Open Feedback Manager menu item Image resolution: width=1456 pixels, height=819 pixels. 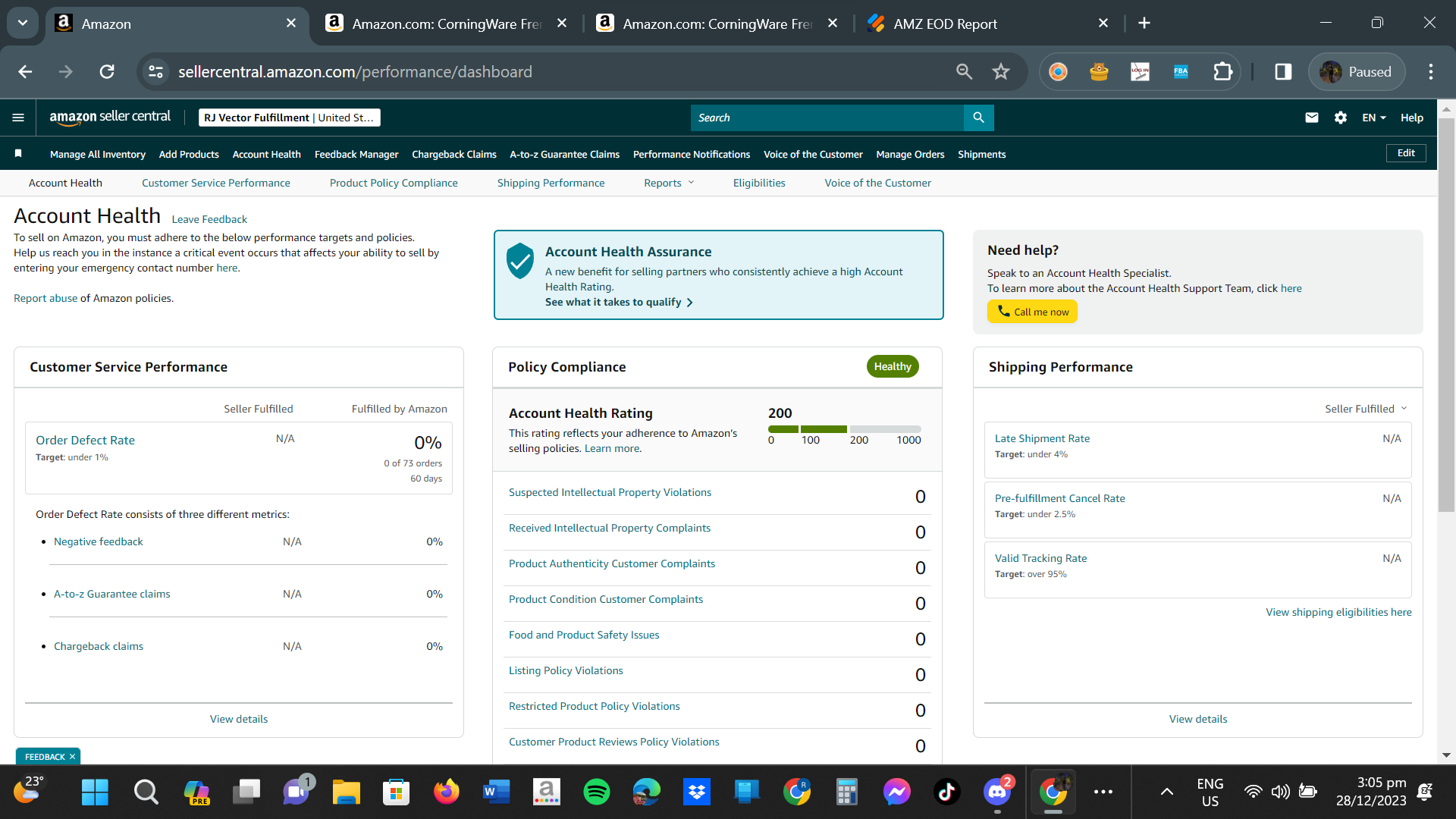356,154
